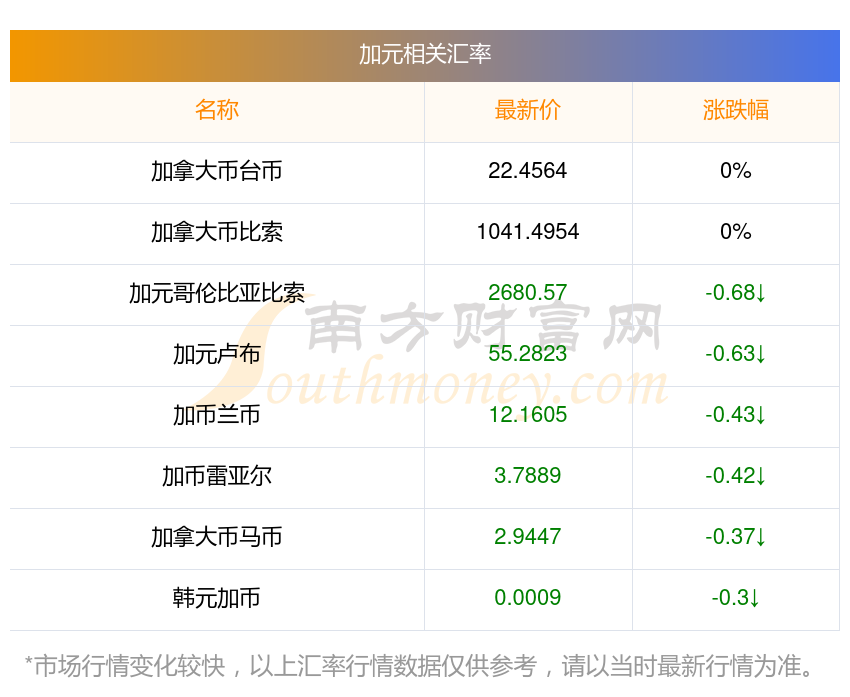Click the price value 22.4564

click(527, 171)
